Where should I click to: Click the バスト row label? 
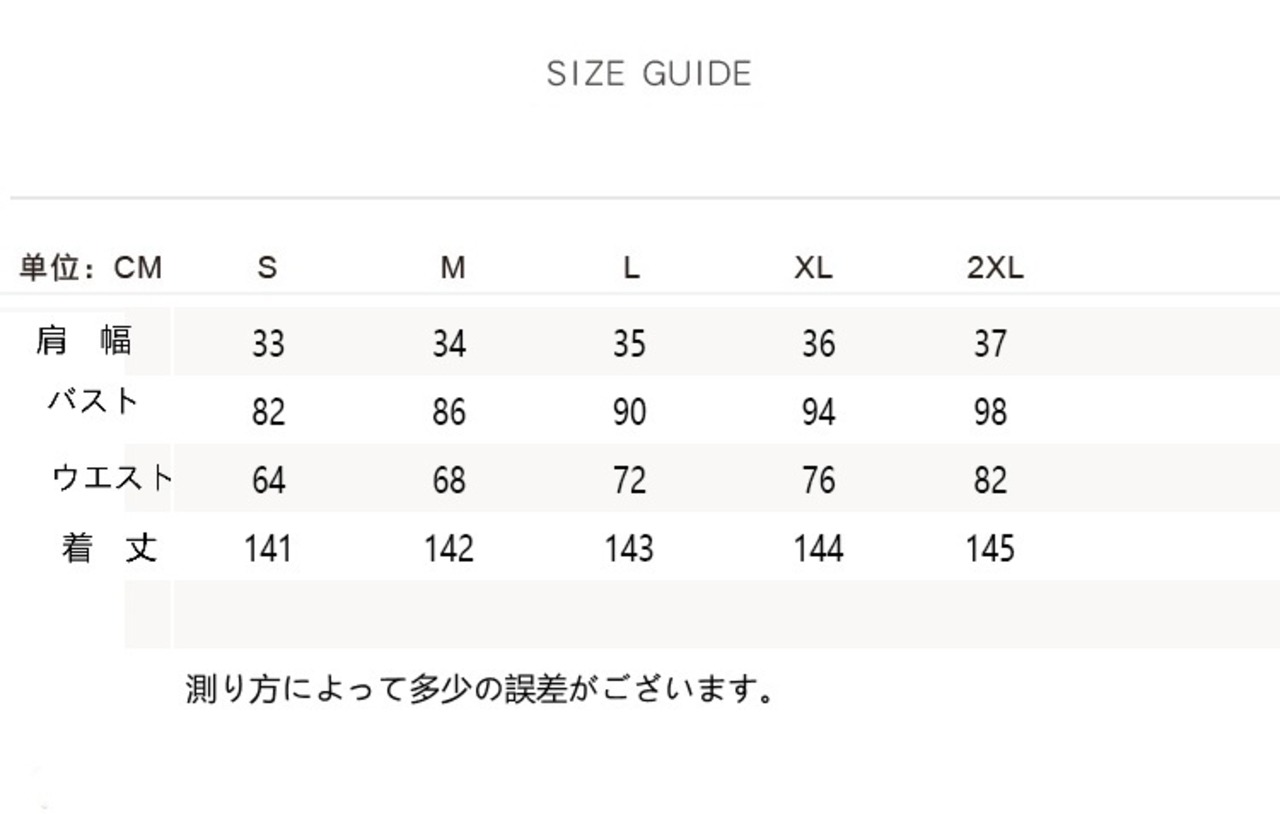[x=92, y=401]
